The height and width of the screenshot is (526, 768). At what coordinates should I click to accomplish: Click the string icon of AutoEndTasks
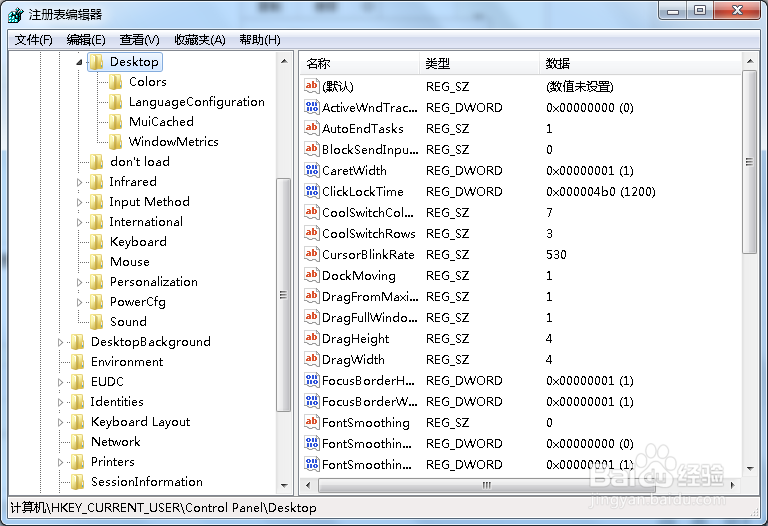pos(312,128)
